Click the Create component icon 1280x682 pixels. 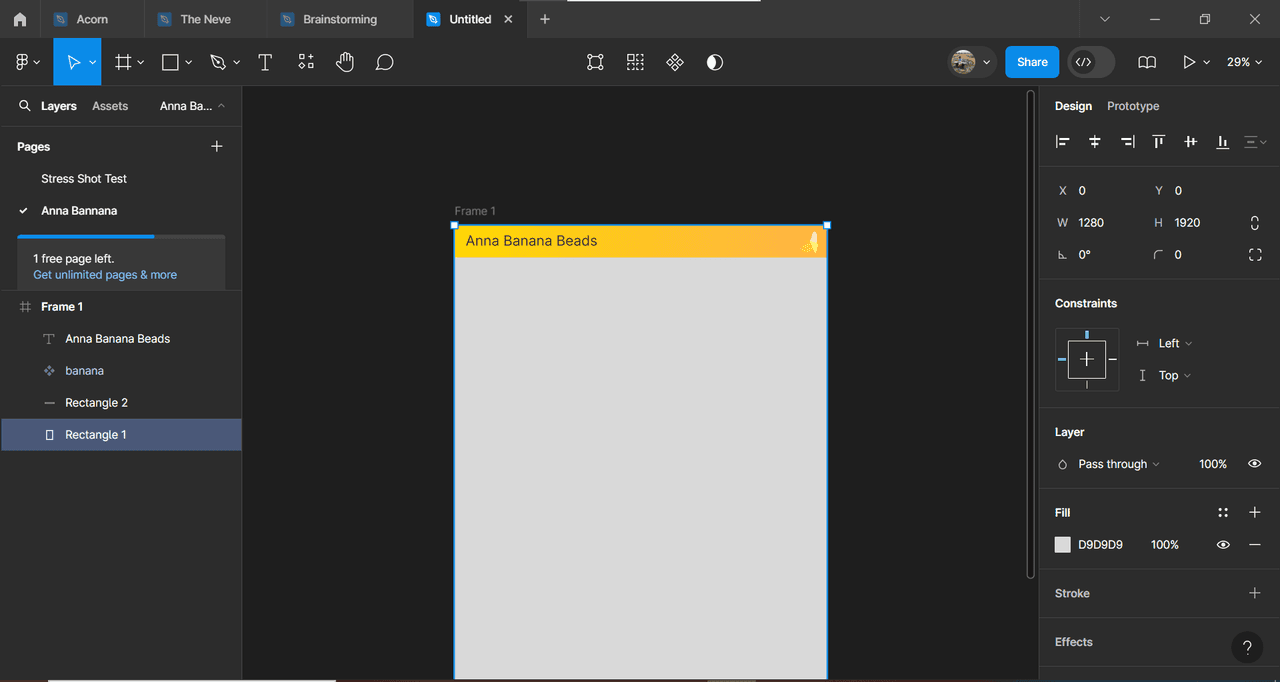click(x=675, y=62)
